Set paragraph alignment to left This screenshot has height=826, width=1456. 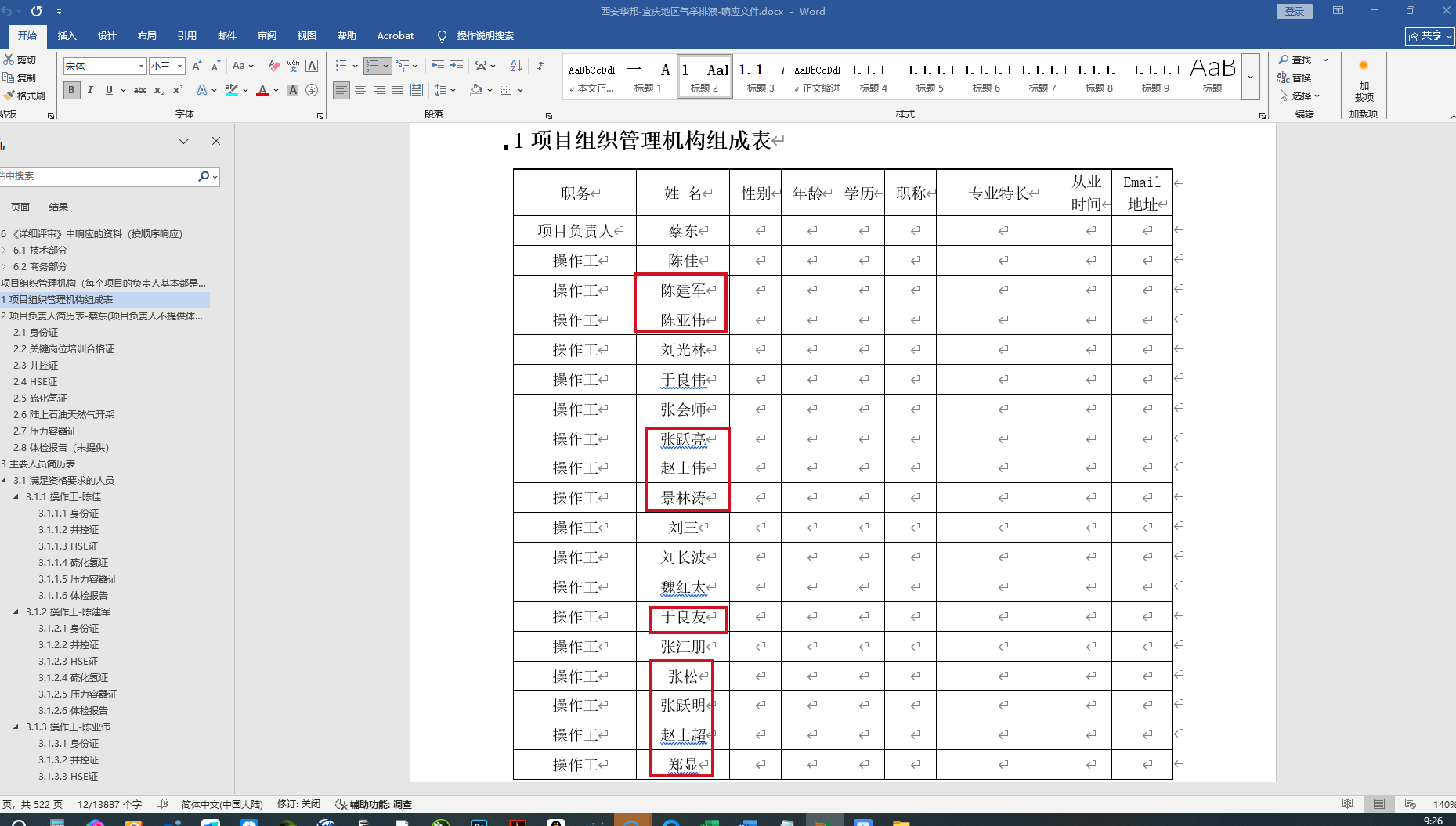pos(341,91)
